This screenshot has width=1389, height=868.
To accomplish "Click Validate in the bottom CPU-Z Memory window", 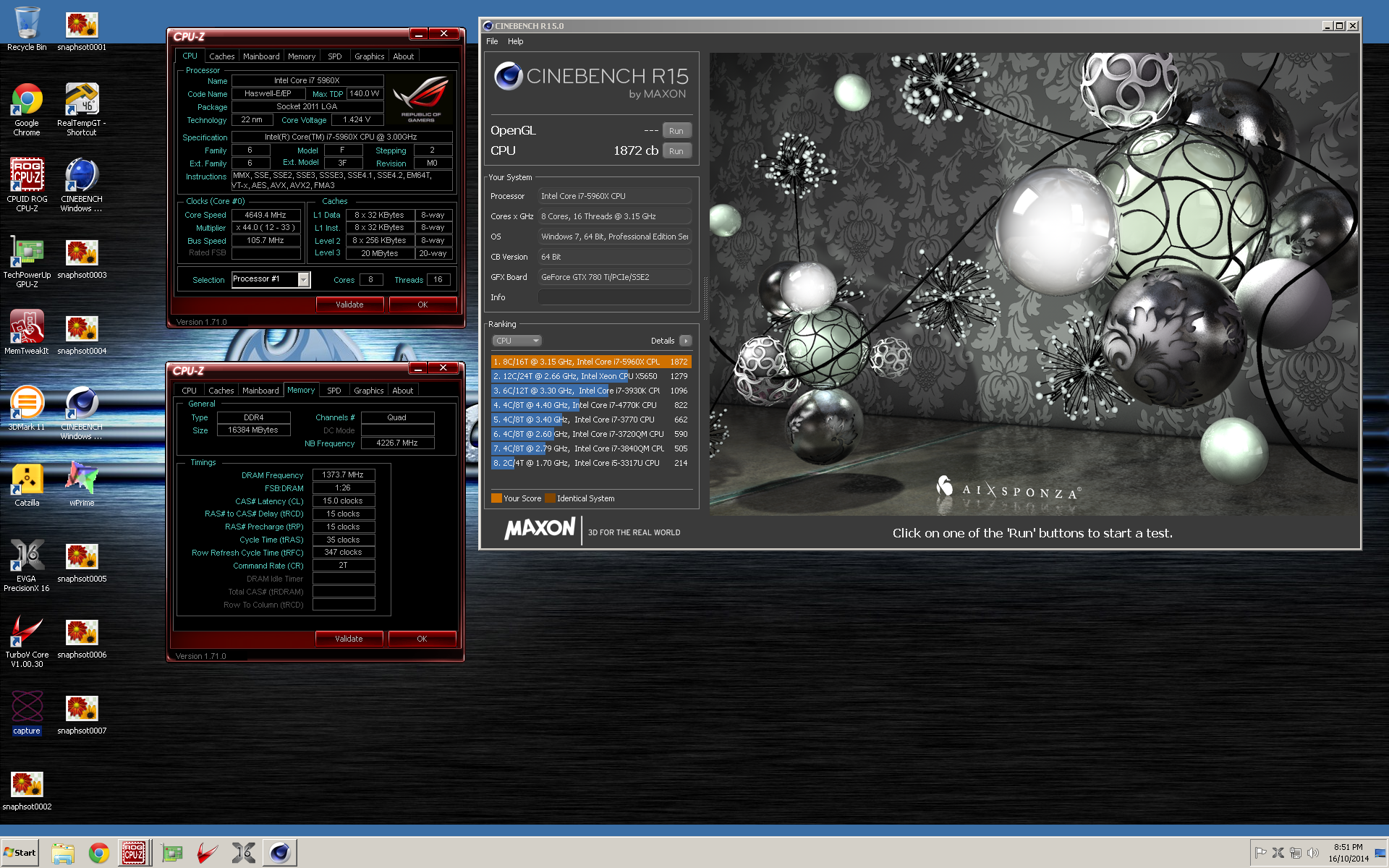I will [x=349, y=639].
